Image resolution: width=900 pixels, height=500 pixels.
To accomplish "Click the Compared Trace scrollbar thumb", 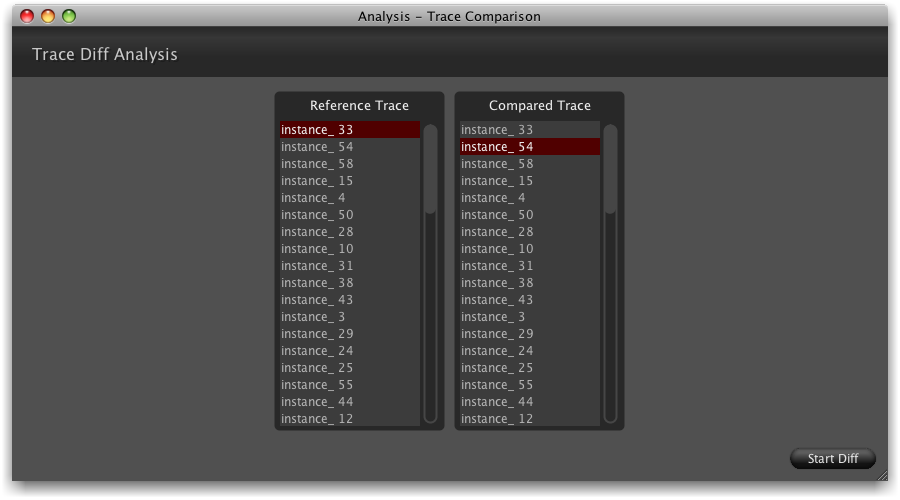I will [610, 168].
